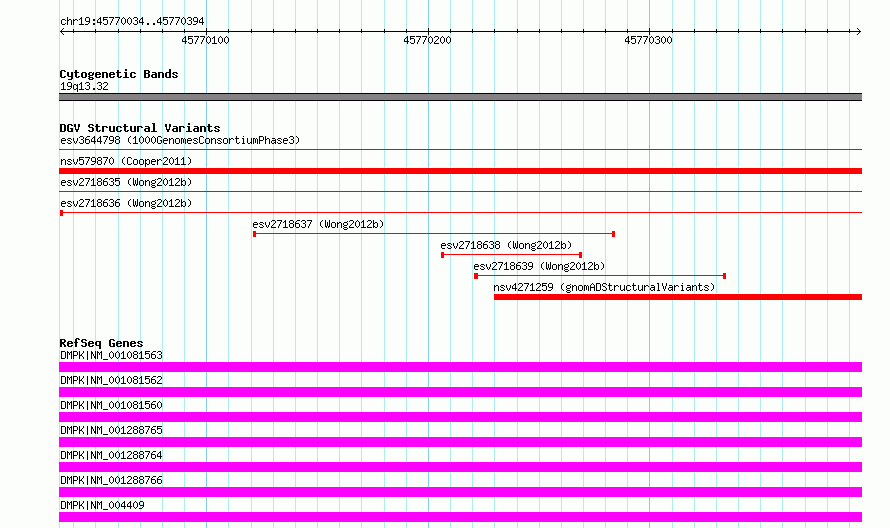Click the magenta DMPK|NM_001288764 gene bar

(460, 467)
